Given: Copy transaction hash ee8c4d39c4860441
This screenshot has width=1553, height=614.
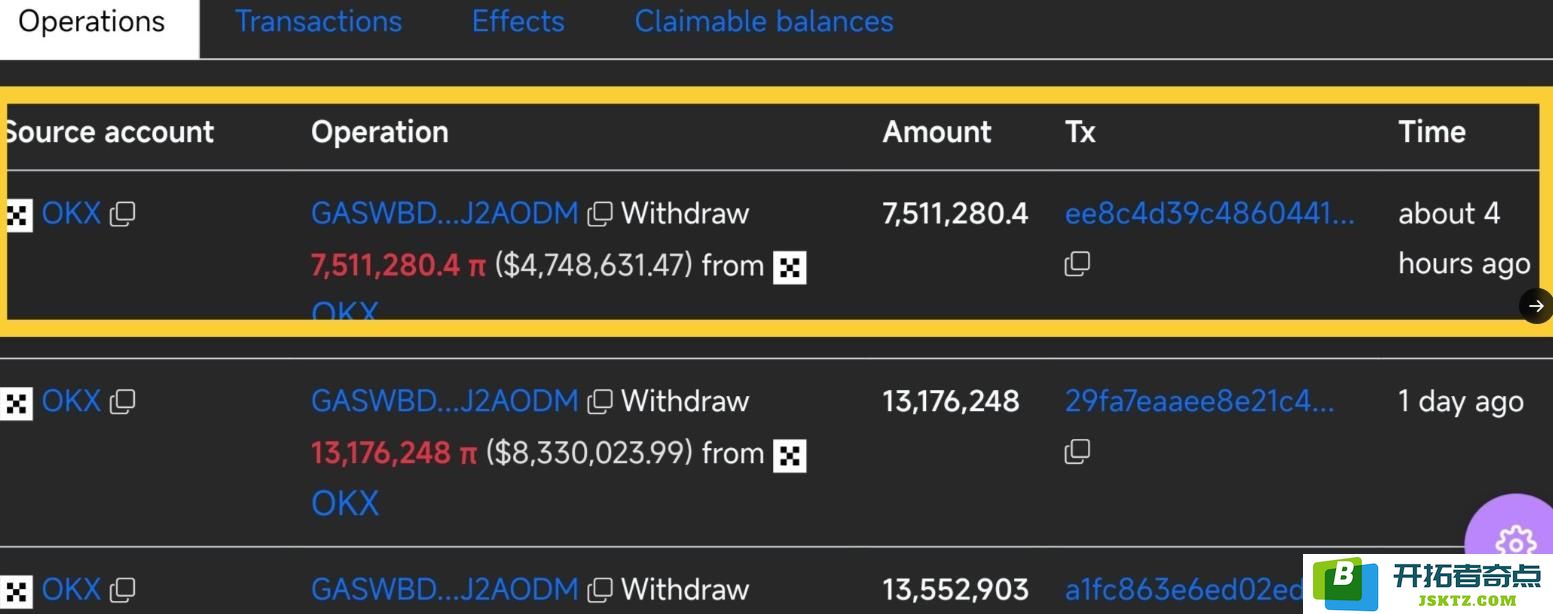Looking at the screenshot, I should [1077, 264].
